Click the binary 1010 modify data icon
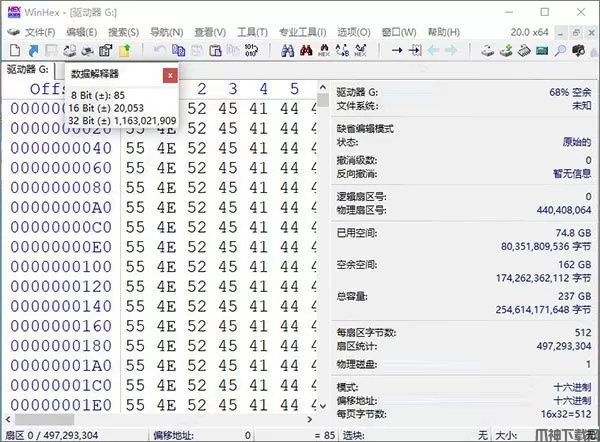 [x=251, y=50]
